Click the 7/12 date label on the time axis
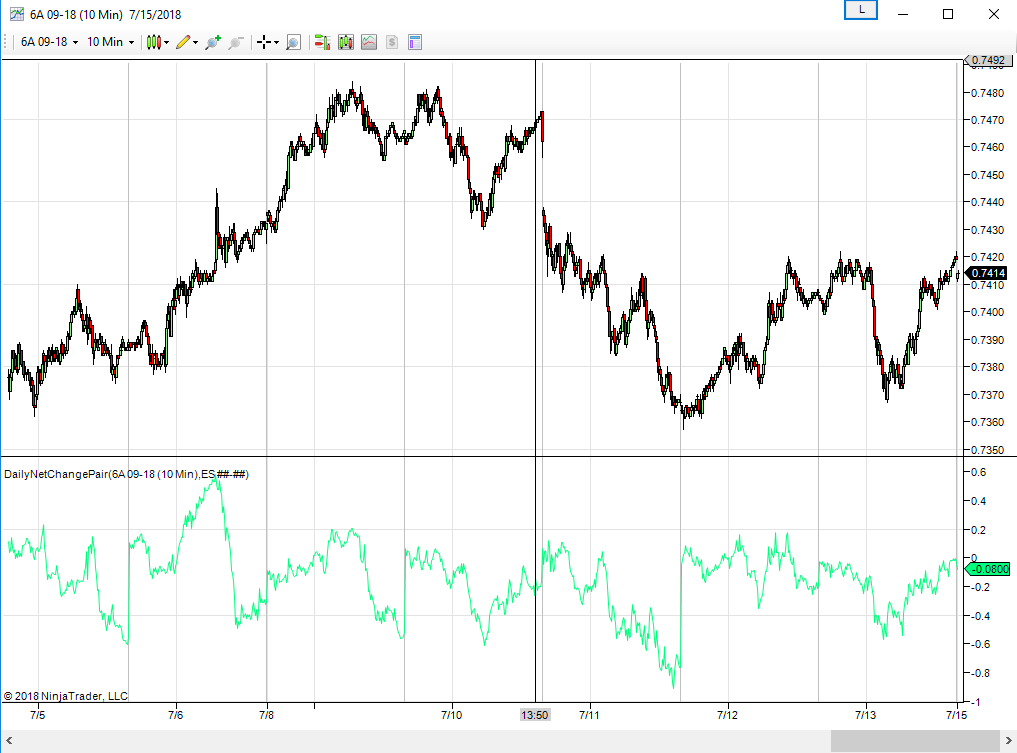This screenshot has width=1017, height=753. point(727,715)
